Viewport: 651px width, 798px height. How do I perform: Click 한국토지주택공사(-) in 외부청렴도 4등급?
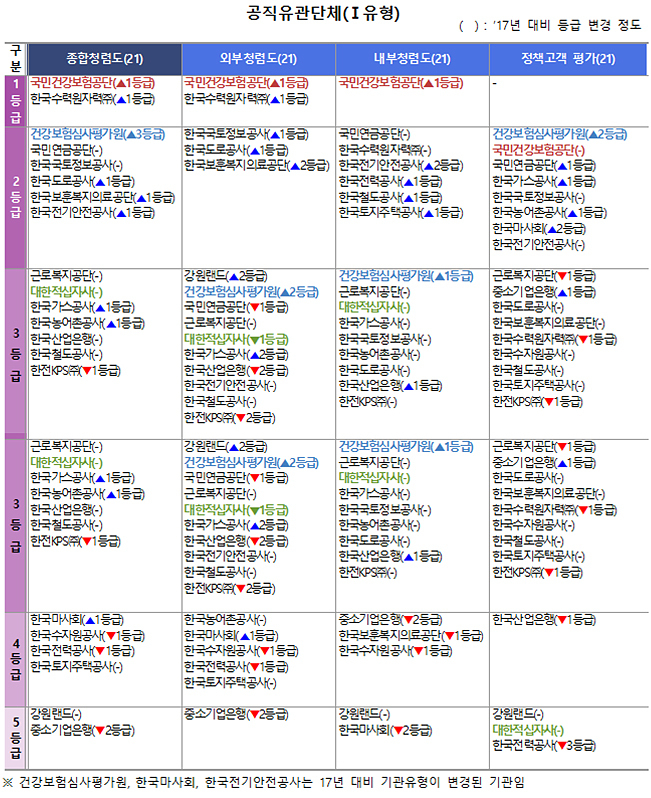pos(230,683)
